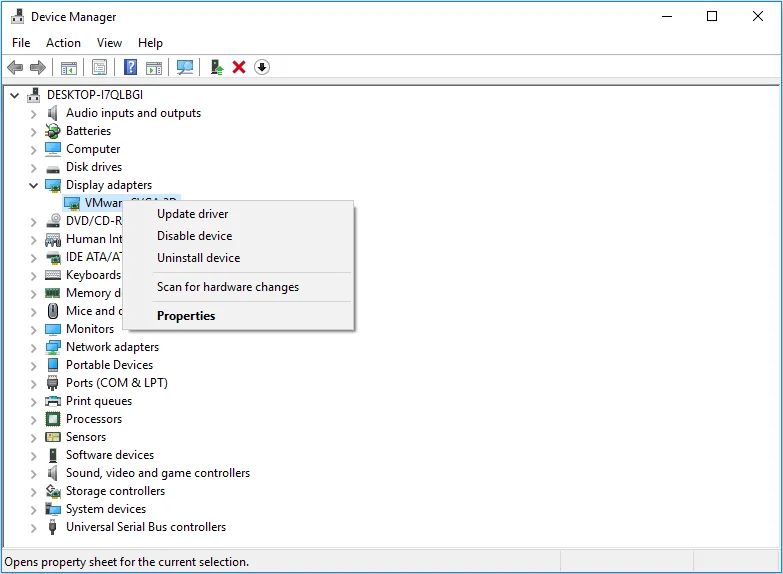This screenshot has width=783, height=574.
Task: Click the Audio inputs and outputs speaker icon
Action: click(52, 113)
